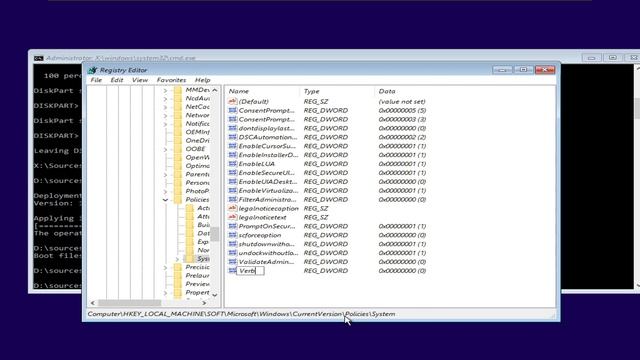Maximize the Registry Editor window
The width and height of the screenshot is (640, 360).
pyautogui.click(x=523, y=70)
